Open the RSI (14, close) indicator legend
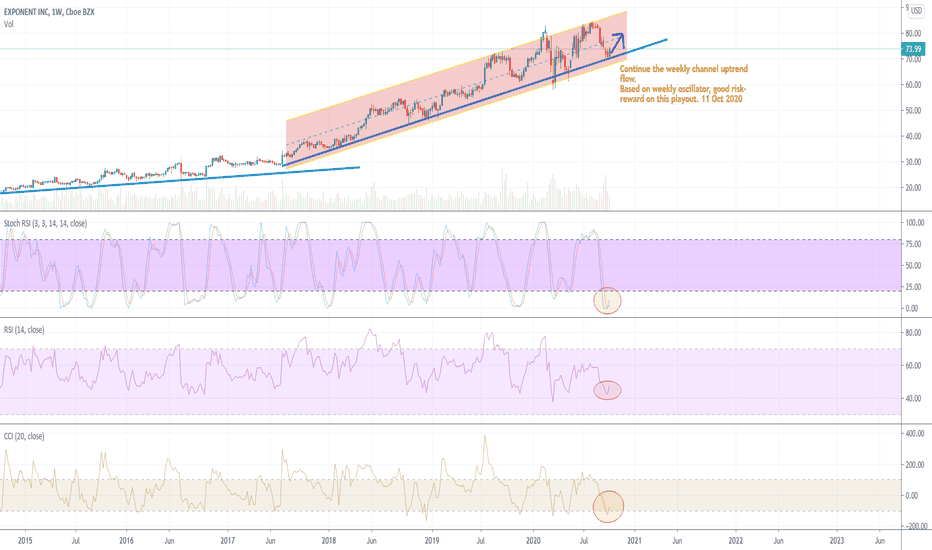 24,330
